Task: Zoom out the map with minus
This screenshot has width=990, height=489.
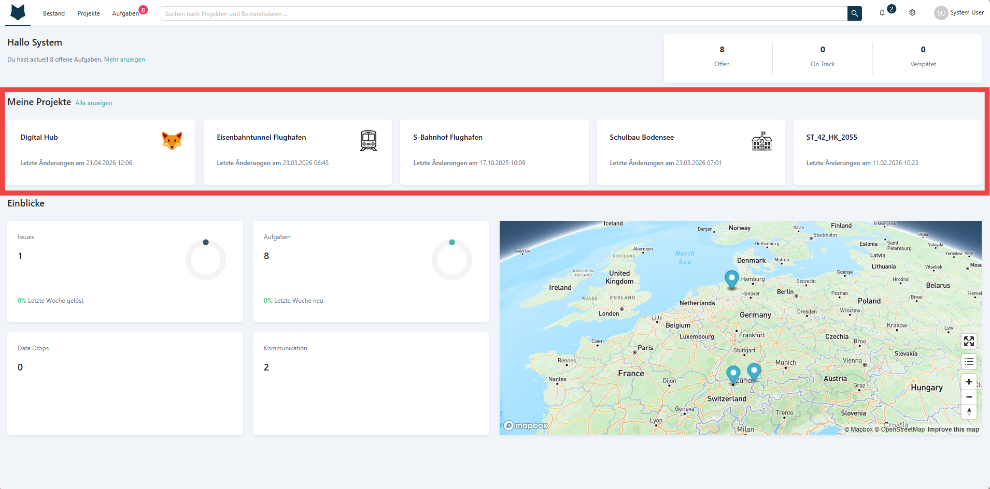Action: point(969,397)
